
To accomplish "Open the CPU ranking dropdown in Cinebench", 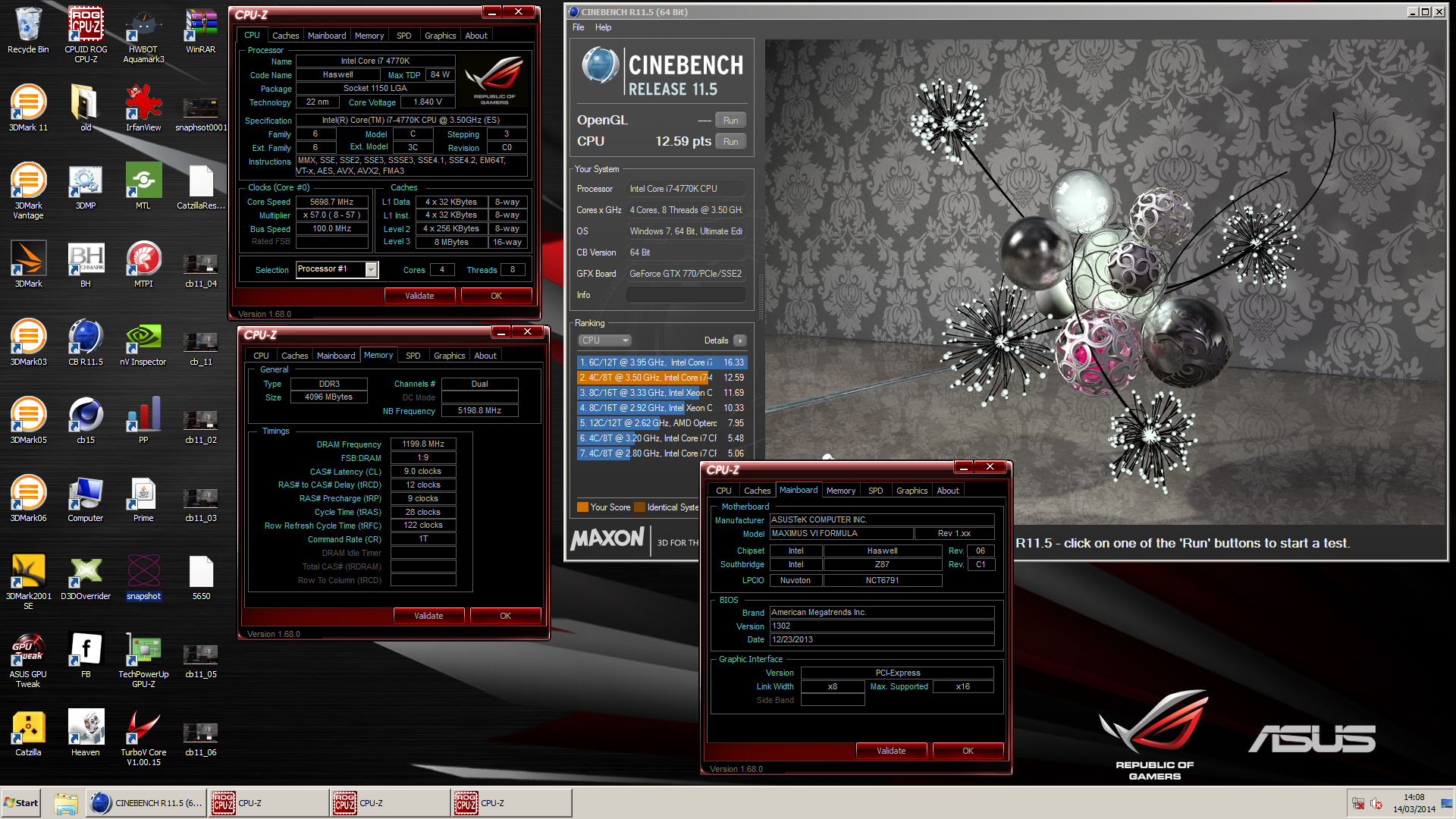I will [604, 340].
